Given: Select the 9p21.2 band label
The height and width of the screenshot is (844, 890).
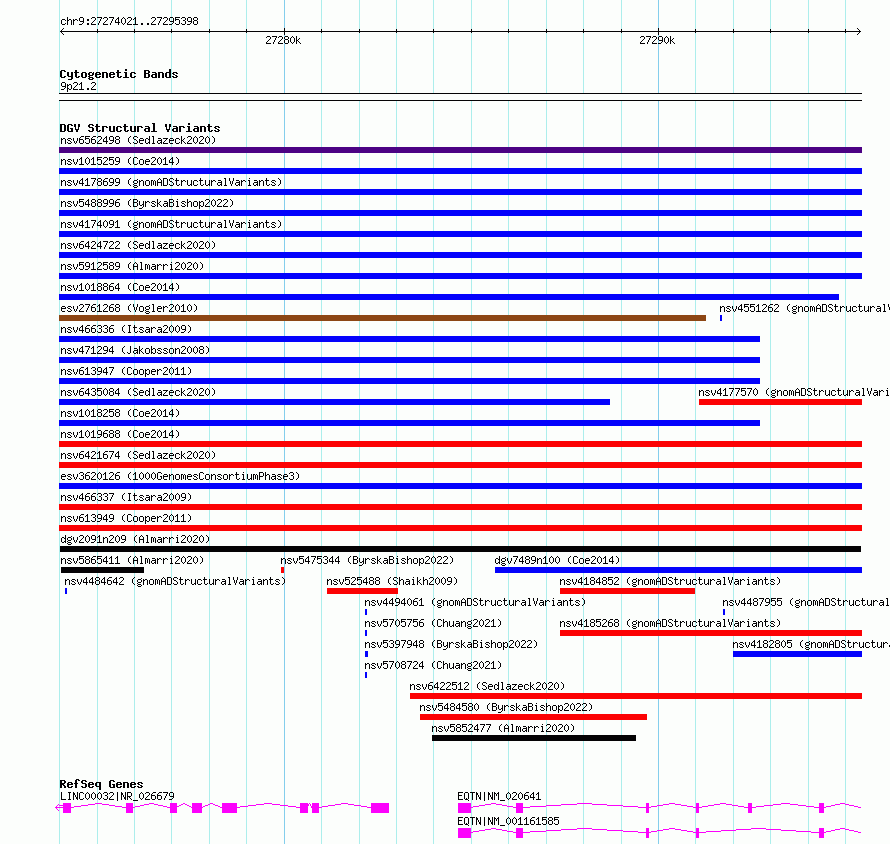Looking at the screenshot, I should [78, 87].
